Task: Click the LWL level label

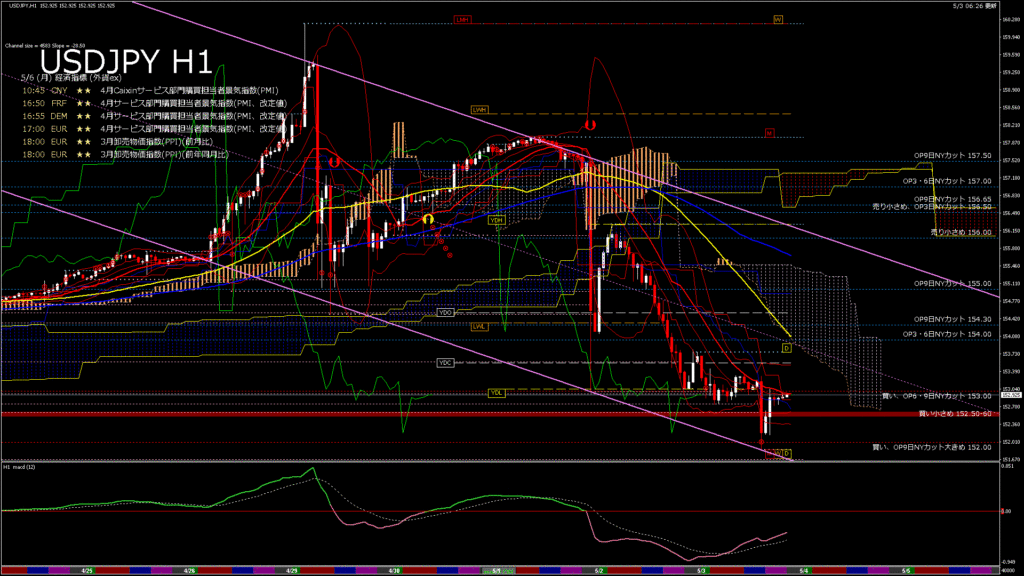Action: coord(480,326)
